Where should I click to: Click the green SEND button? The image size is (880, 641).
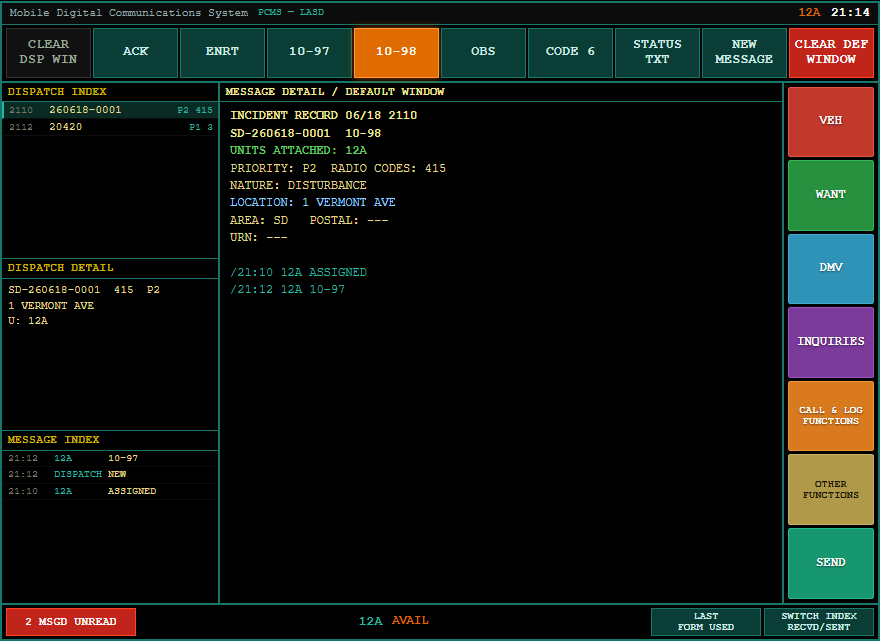coord(831,563)
